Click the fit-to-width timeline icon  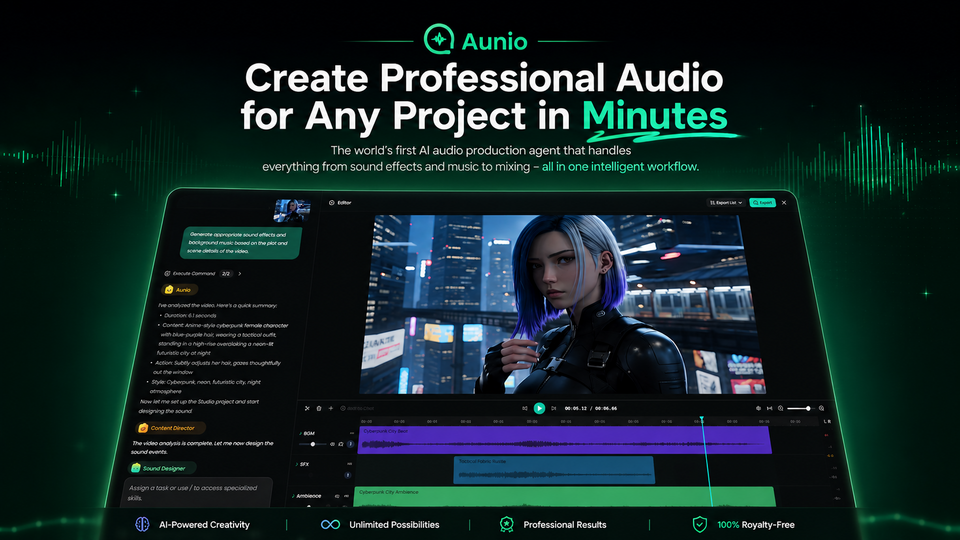[770, 408]
